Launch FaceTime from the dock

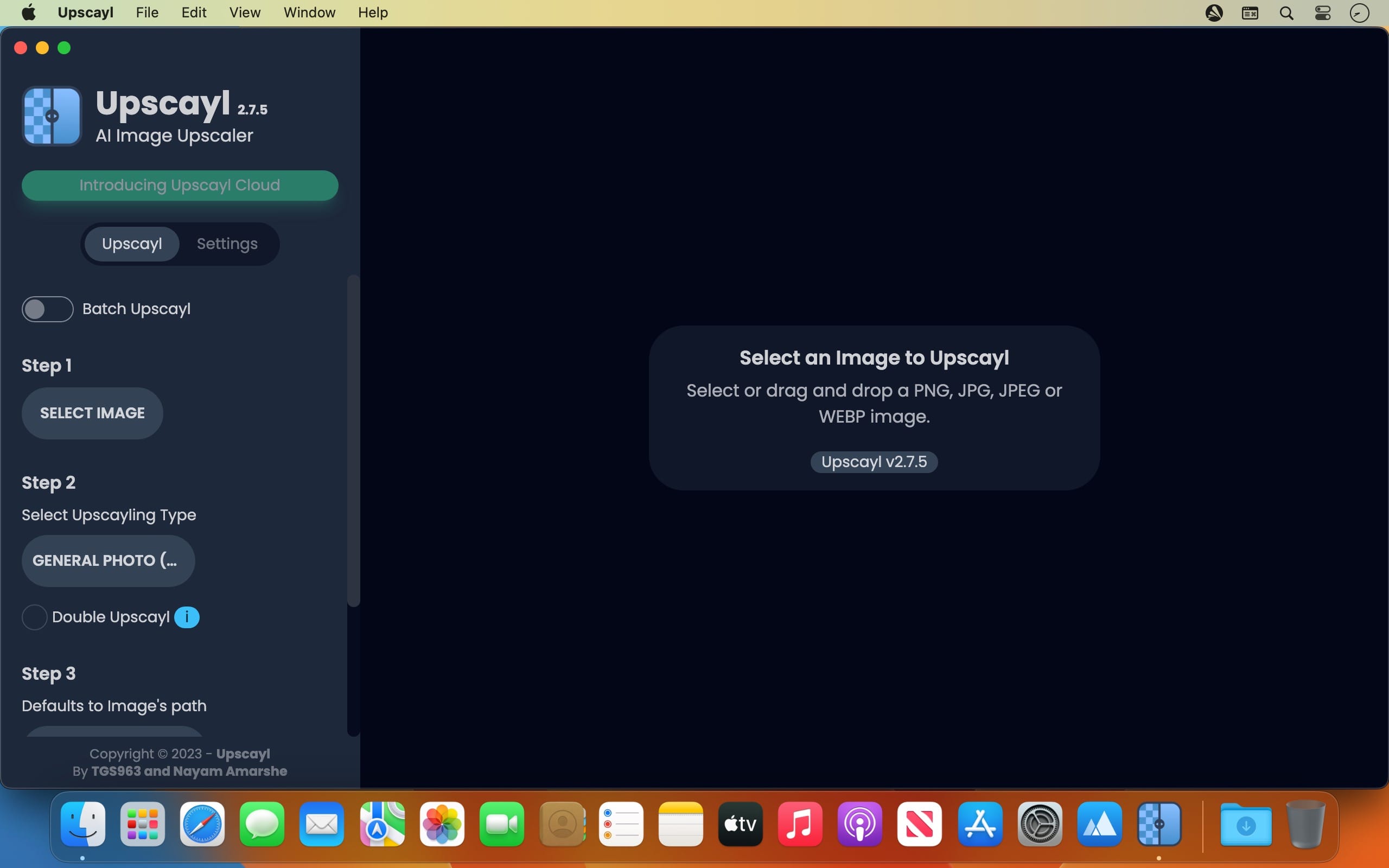click(x=502, y=824)
